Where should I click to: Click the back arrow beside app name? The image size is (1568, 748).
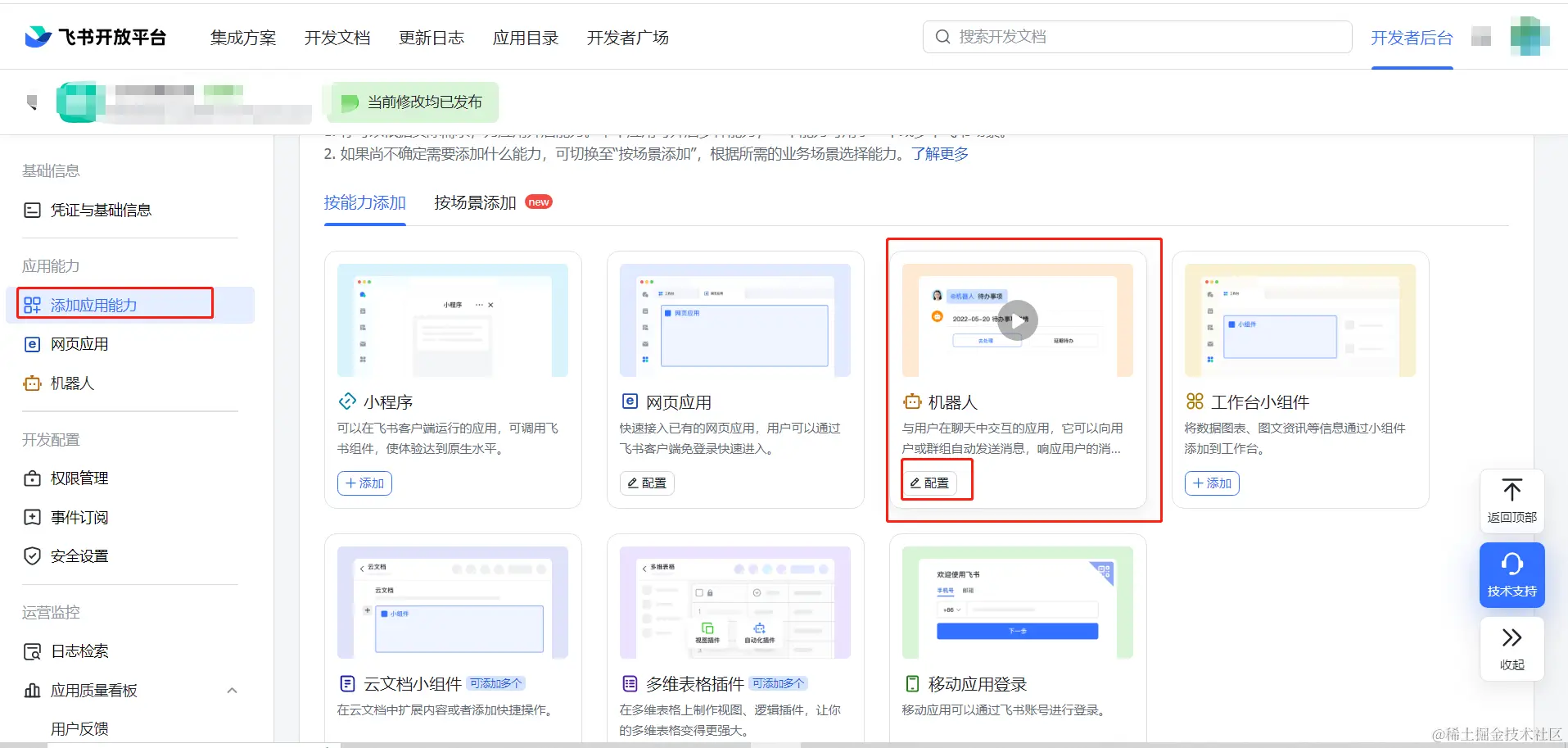pyautogui.click(x=32, y=102)
